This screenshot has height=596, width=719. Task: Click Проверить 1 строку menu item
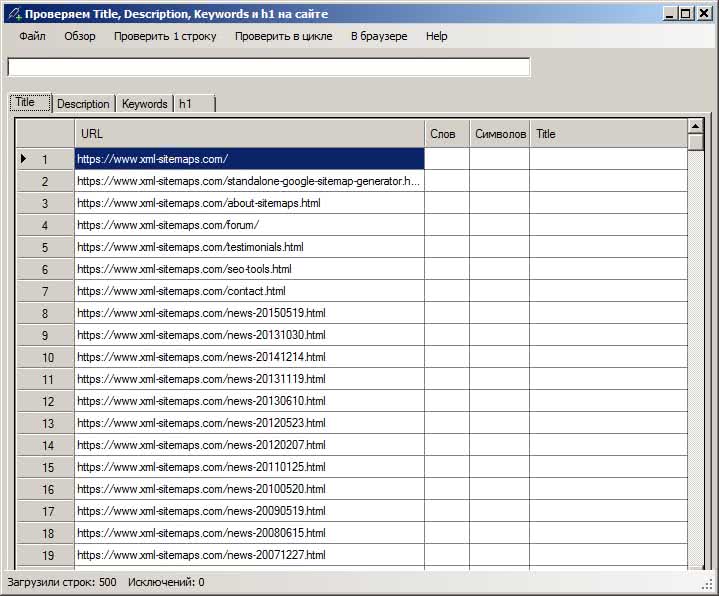165,36
